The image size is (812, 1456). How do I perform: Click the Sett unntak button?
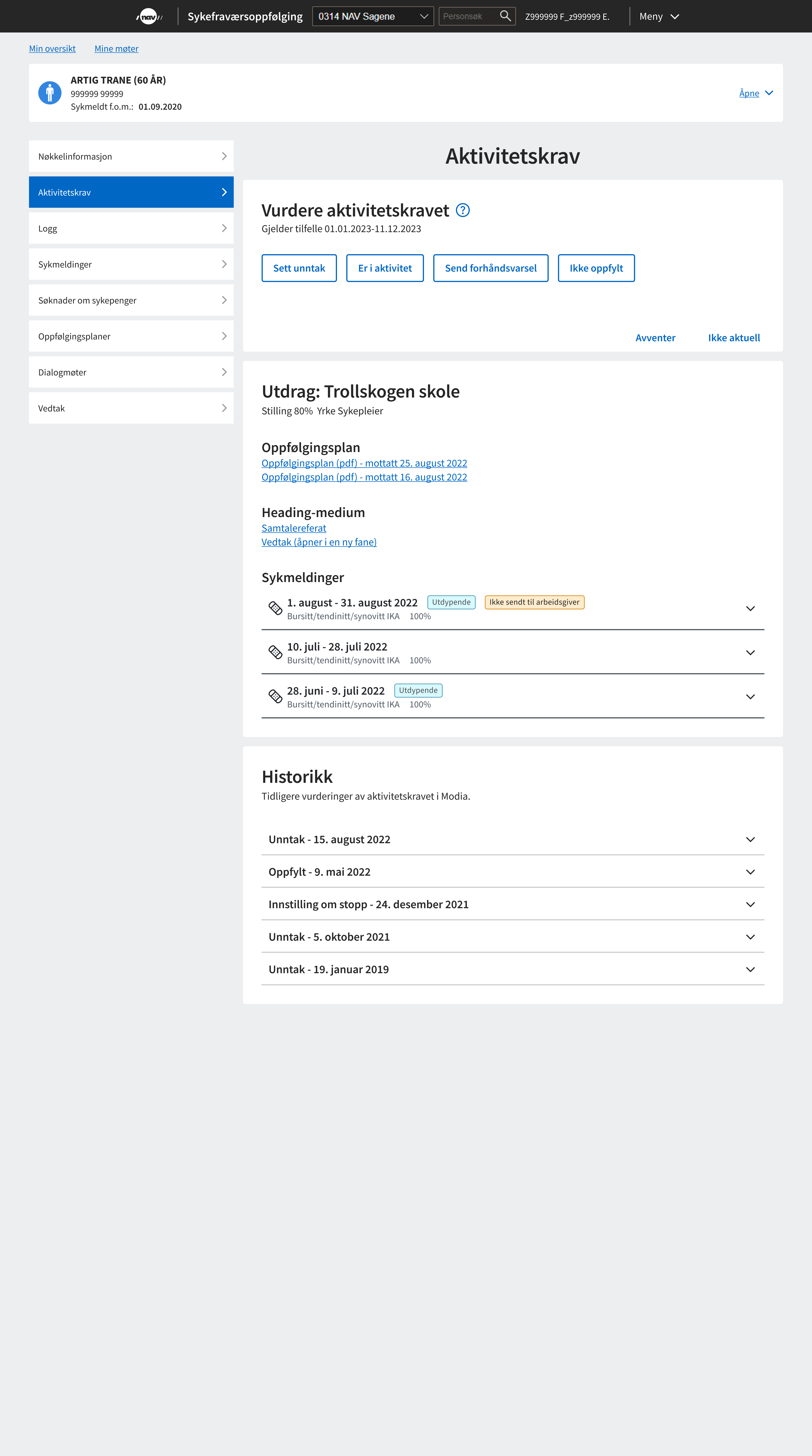[299, 268]
